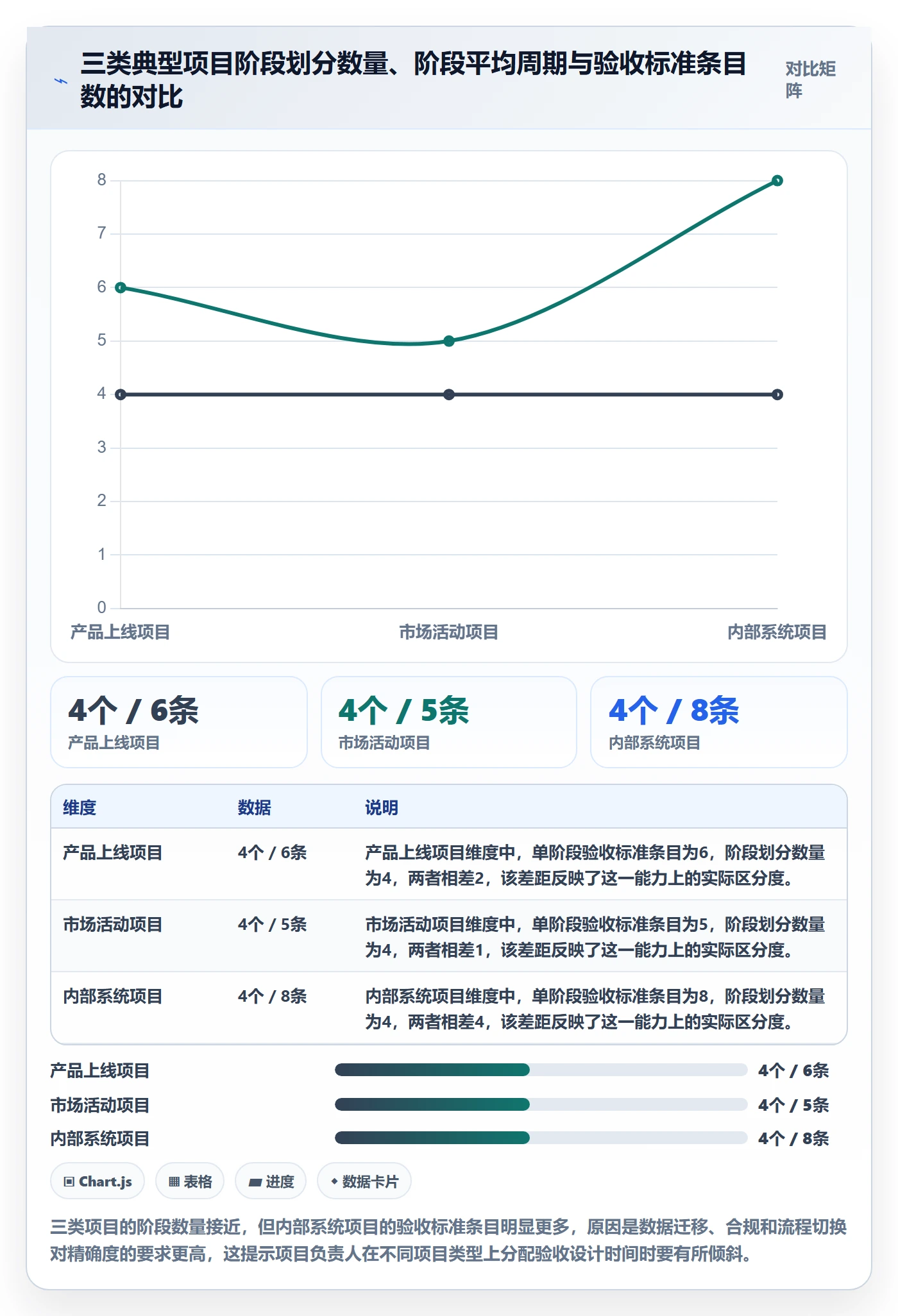
Task: Select the 4个 / 8条 summary card
Action: 719,722
